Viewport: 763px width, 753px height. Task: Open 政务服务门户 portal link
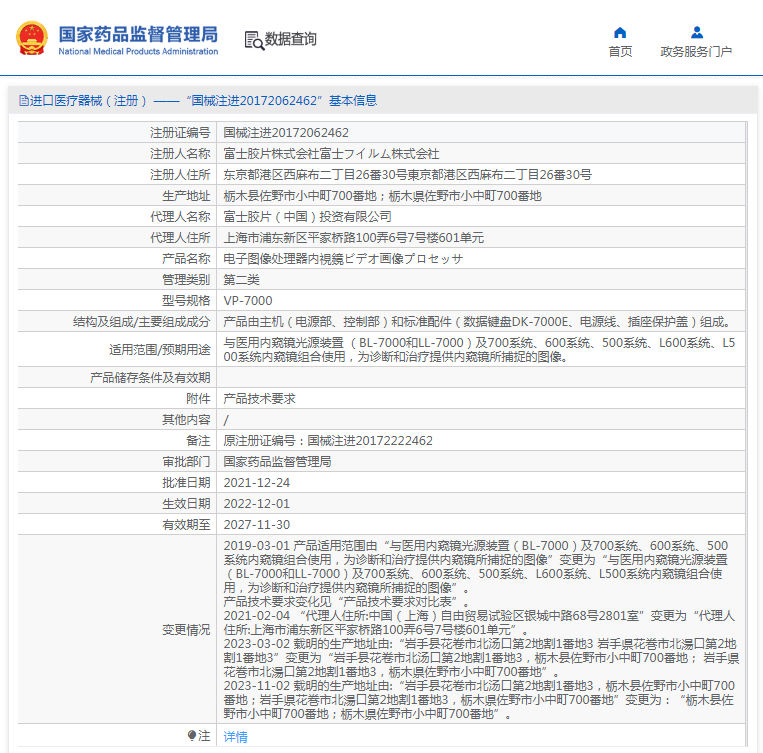click(696, 52)
